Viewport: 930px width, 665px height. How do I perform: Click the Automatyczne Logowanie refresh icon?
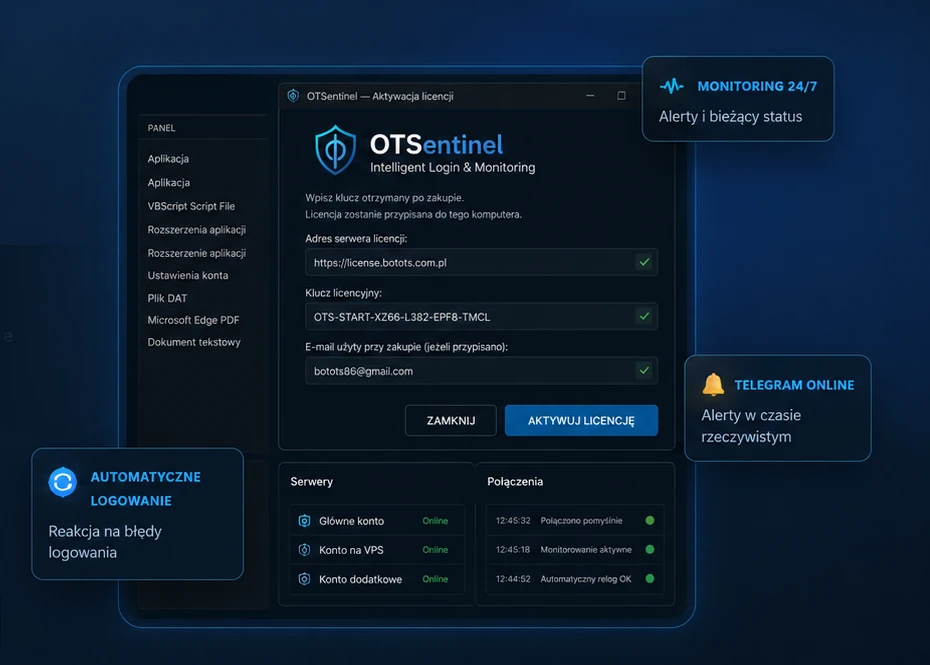[x=63, y=482]
